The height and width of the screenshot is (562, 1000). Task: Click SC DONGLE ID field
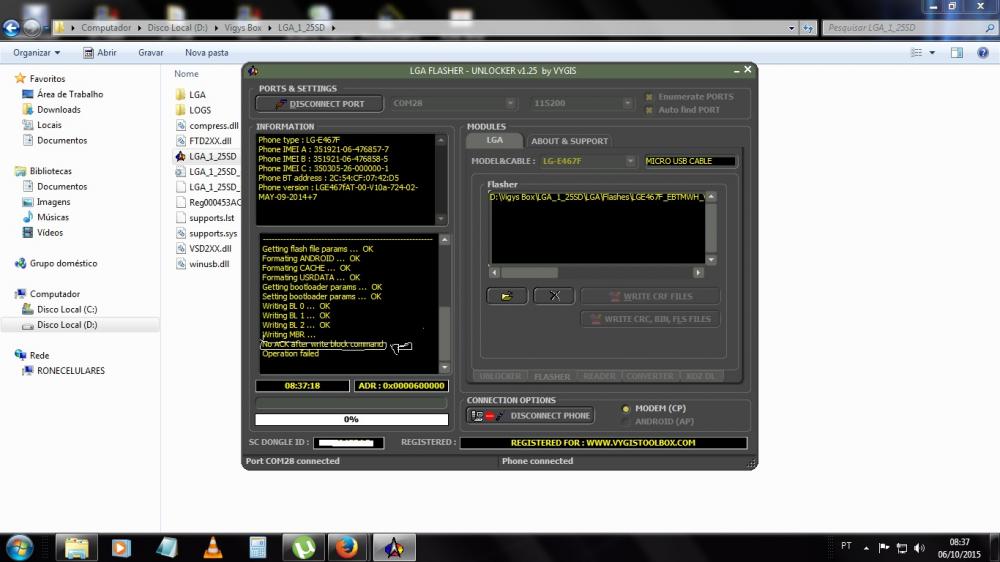[x=351, y=443]
